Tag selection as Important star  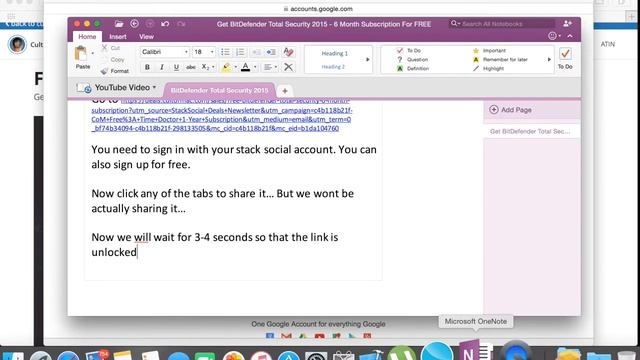pyautogui.click(x=489, y=51)
